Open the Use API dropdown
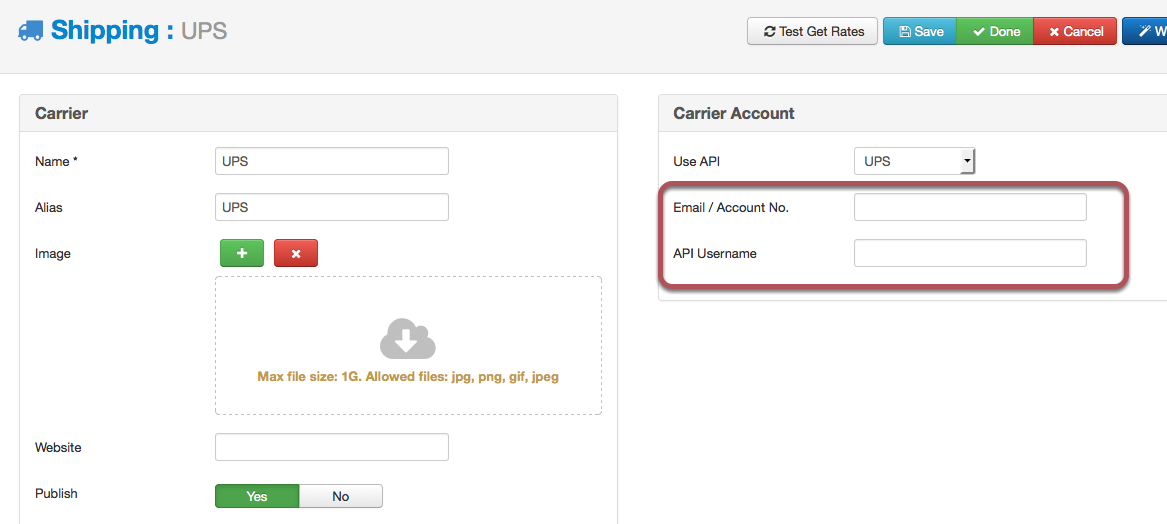The image size is (1167, 524). pyautogui.click(x=915, y=161)
